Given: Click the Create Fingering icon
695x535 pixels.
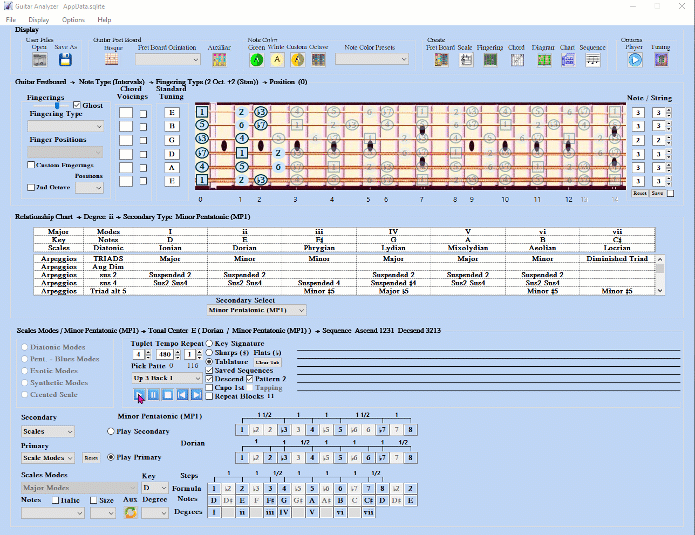Looking at the screenshot, I should [x=490, y=59].
